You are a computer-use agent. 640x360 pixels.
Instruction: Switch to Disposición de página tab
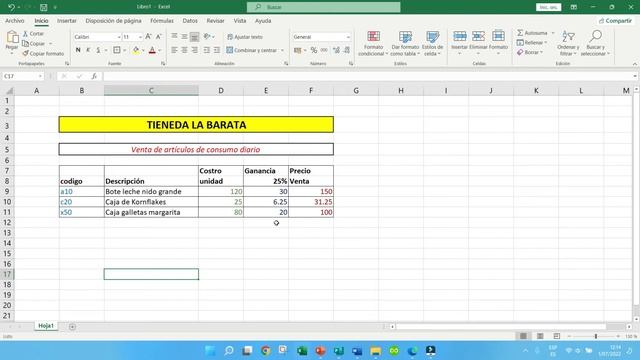coord(113,20)
